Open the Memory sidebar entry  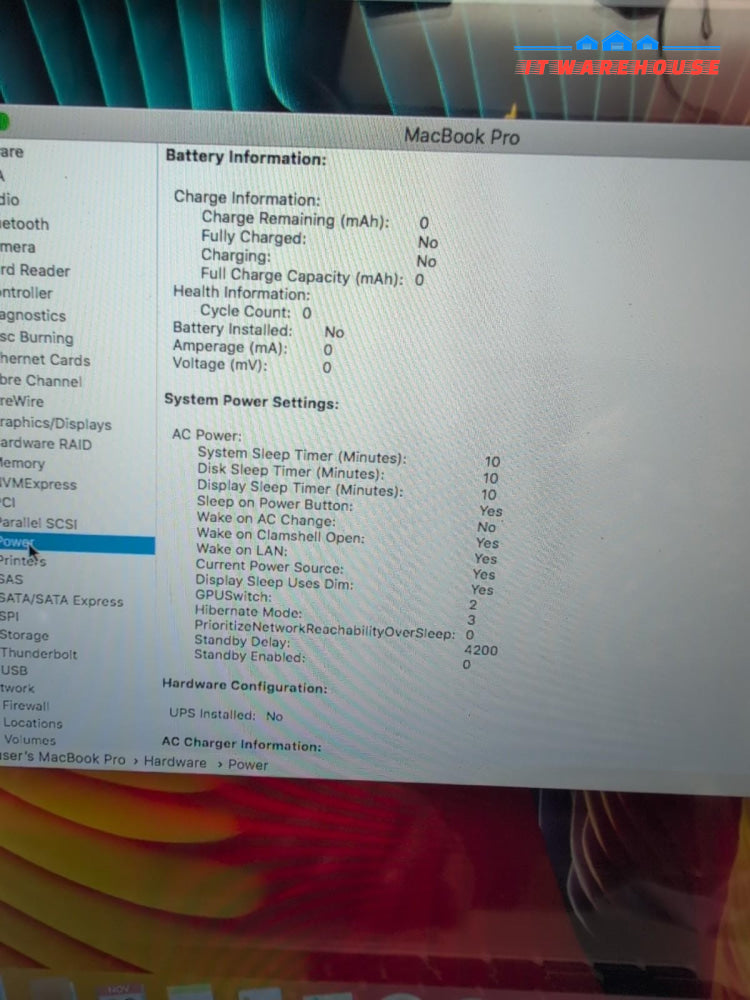coord(22,464)
